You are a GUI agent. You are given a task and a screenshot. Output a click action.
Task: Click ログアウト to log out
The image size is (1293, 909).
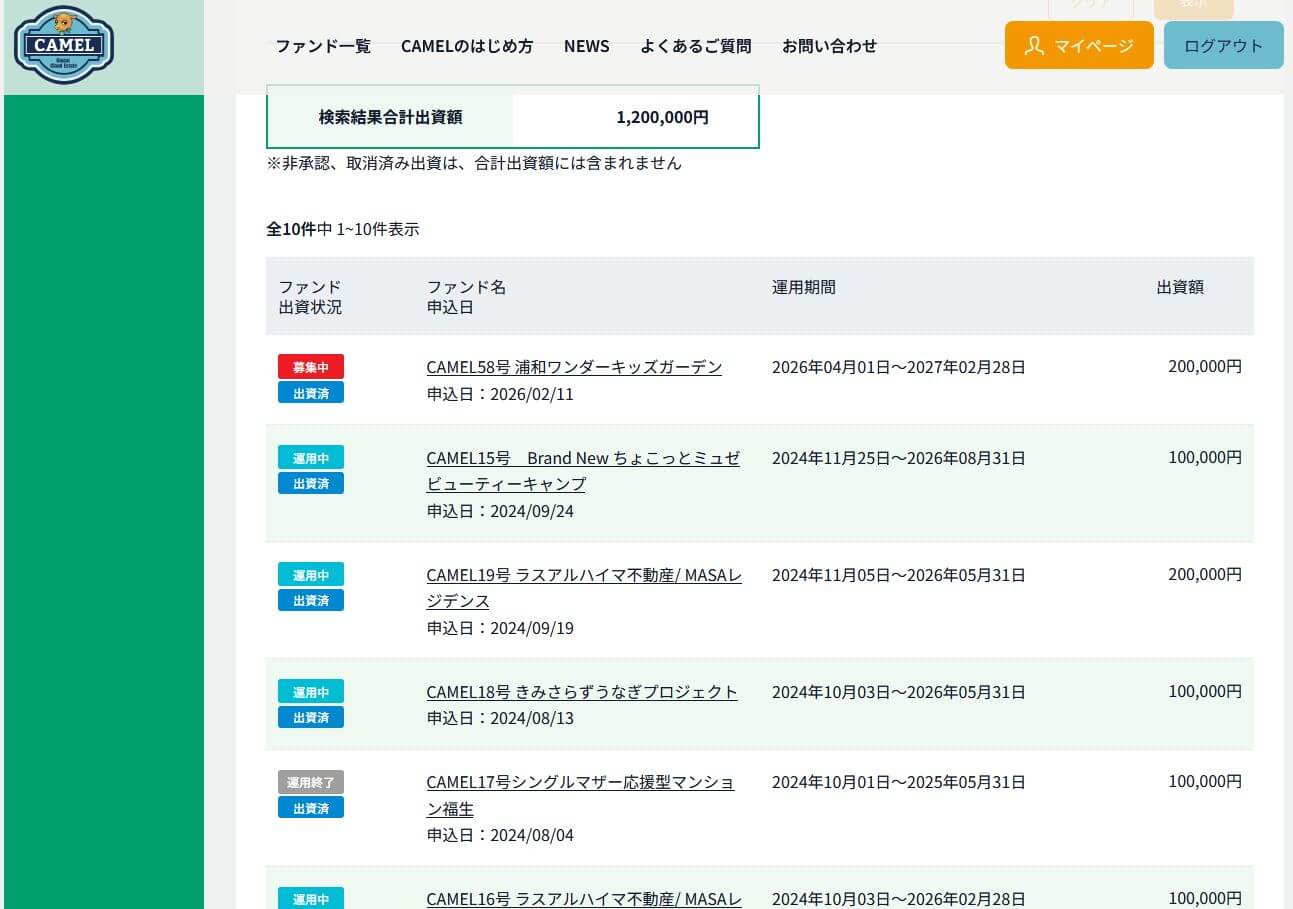(1223, 45)
